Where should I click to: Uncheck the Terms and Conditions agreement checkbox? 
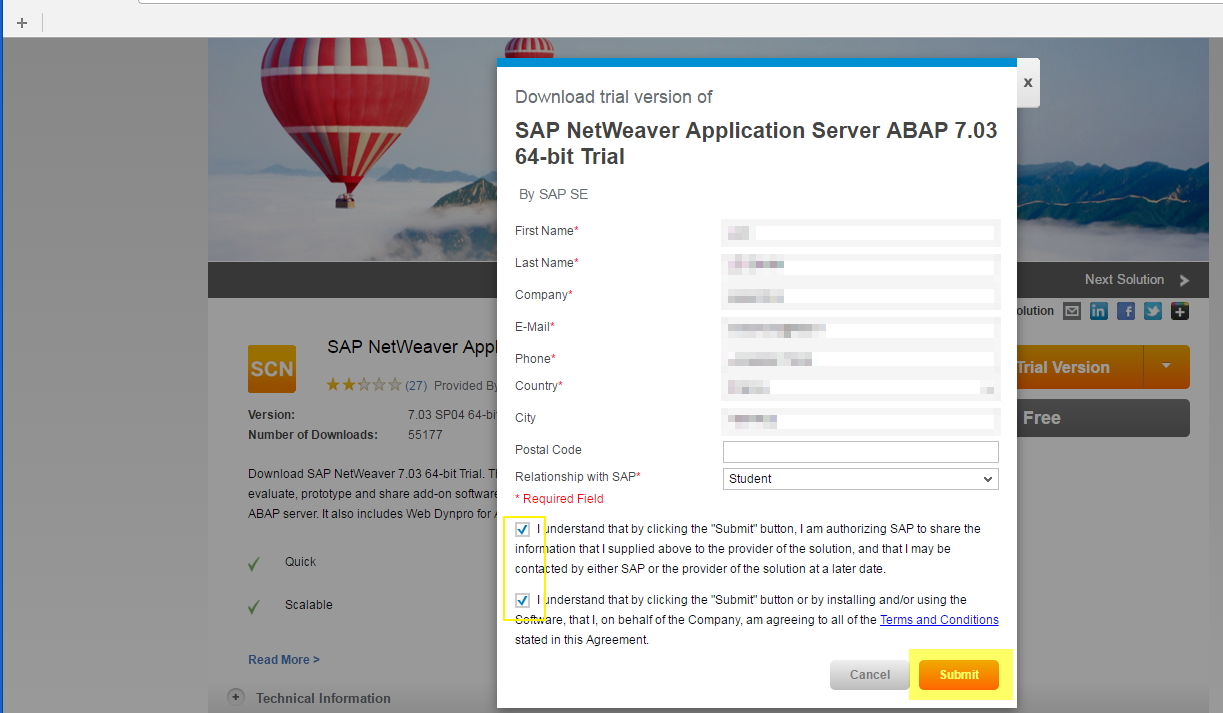523,600
